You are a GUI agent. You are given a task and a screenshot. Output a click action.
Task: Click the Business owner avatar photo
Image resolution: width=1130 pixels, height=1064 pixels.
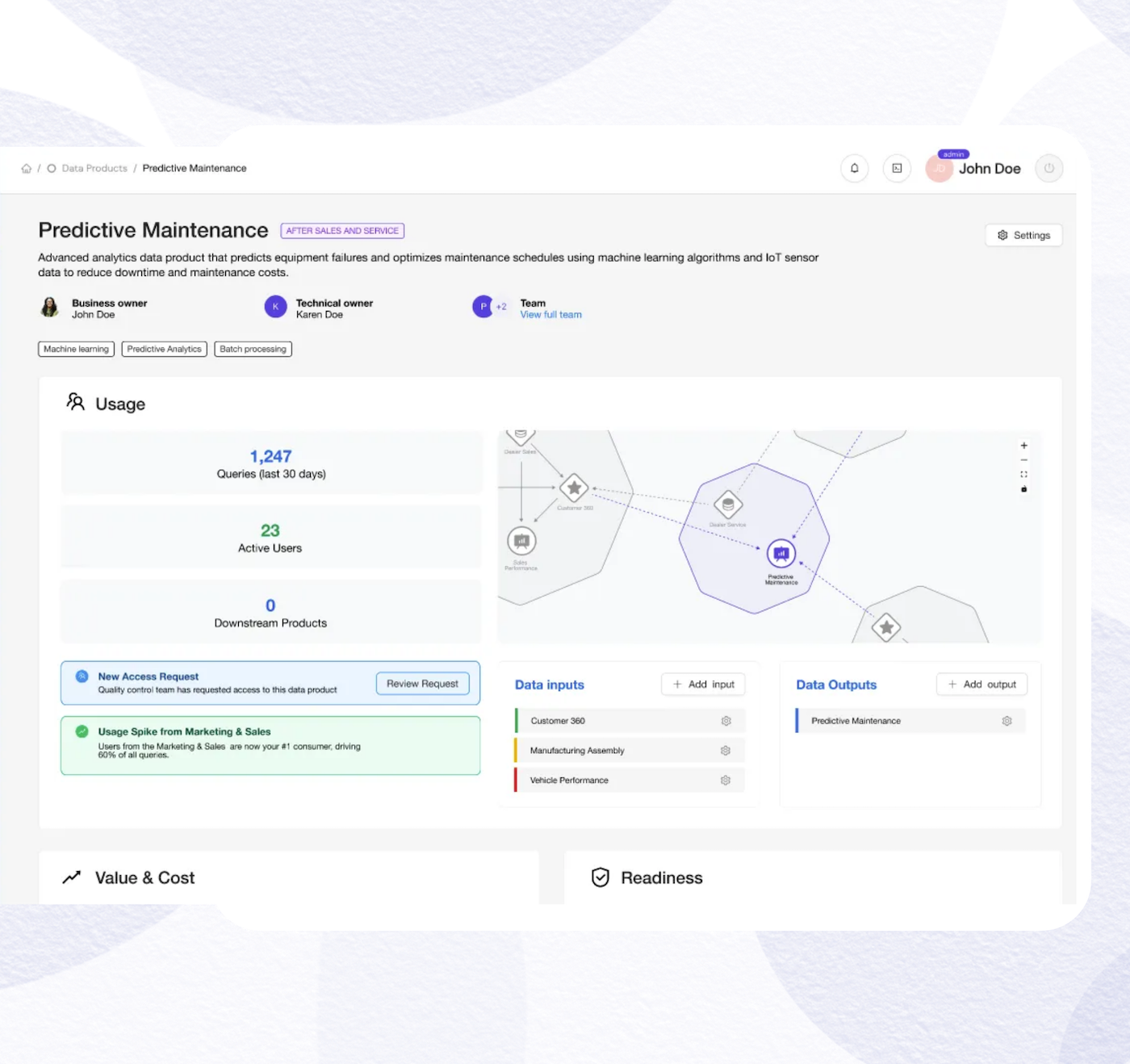(x=50, y=307)
